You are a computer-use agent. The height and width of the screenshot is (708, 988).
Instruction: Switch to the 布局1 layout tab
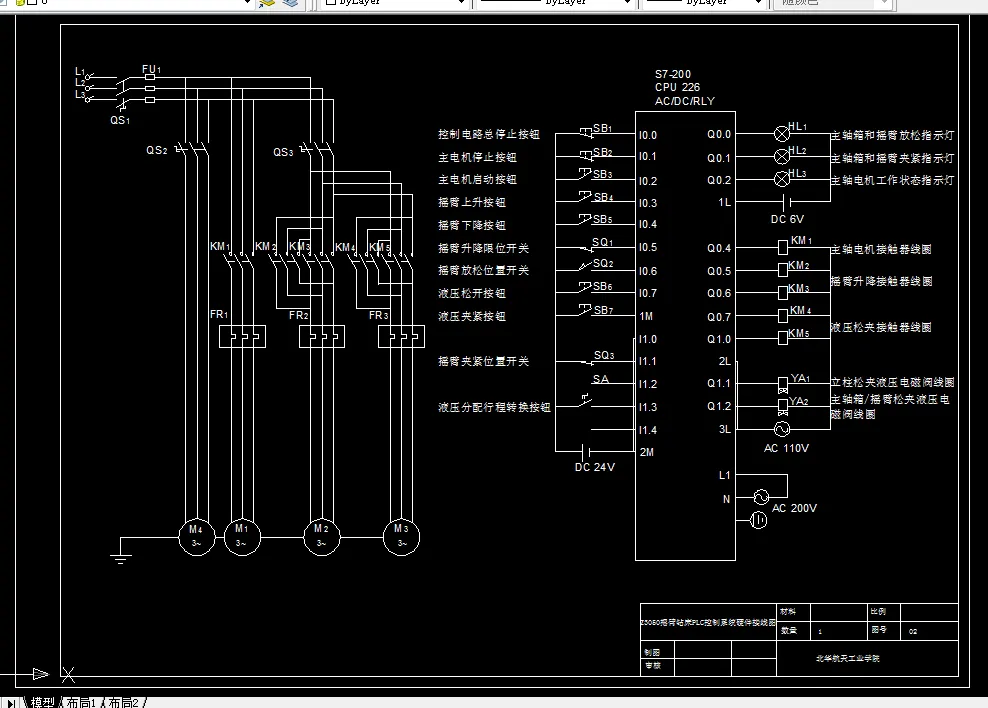(81, 702)
